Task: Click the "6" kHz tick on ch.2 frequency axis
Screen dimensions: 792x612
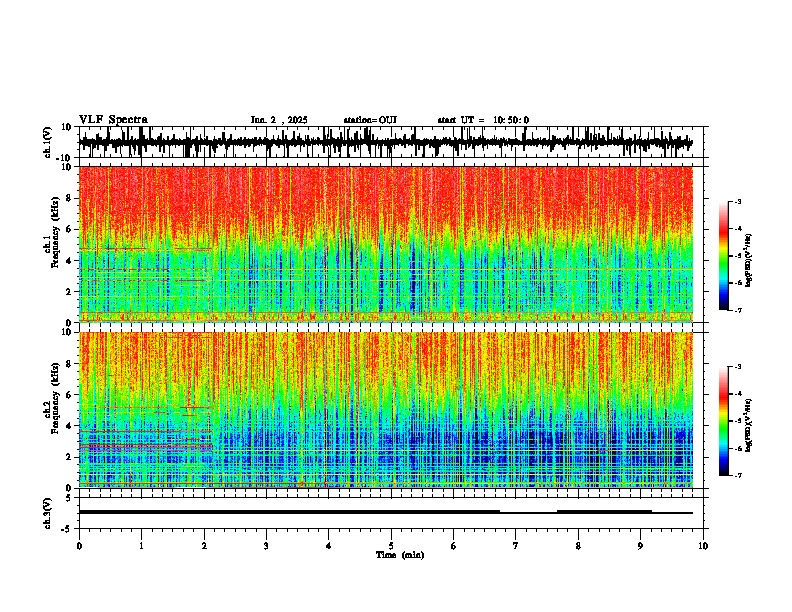Action: 69,395
